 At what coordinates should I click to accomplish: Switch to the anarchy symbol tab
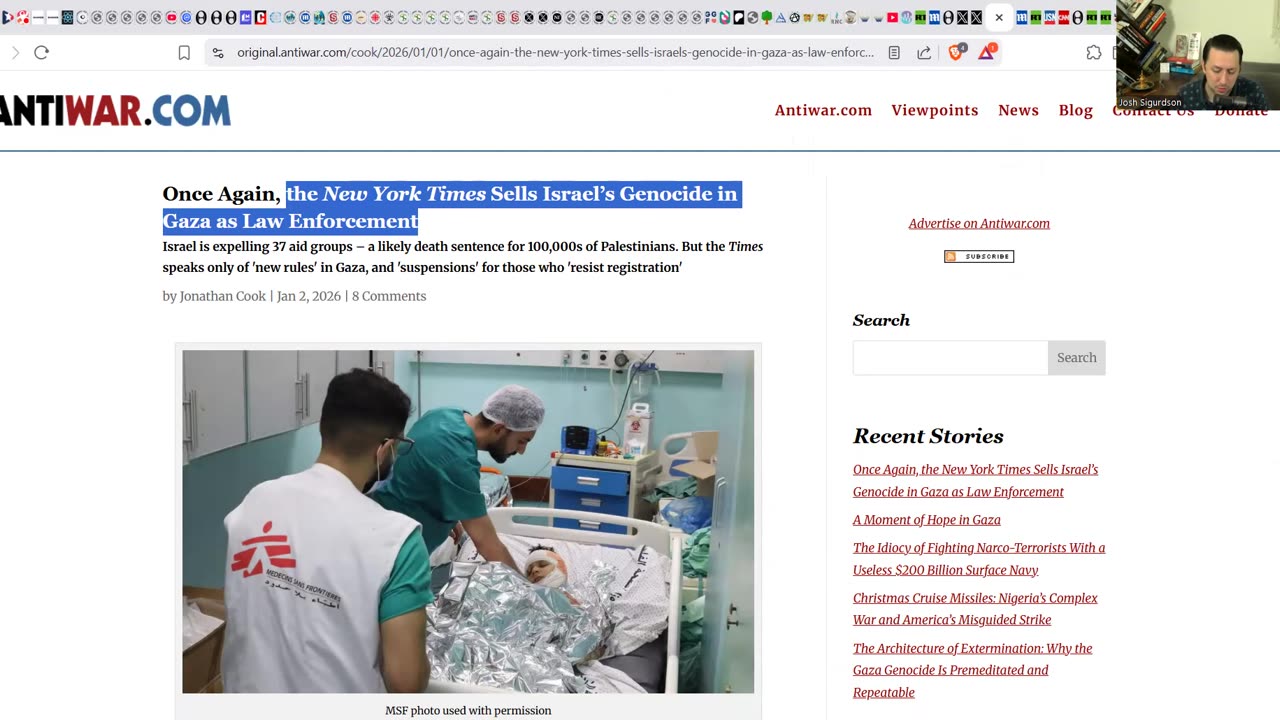(x=795, y=17)
